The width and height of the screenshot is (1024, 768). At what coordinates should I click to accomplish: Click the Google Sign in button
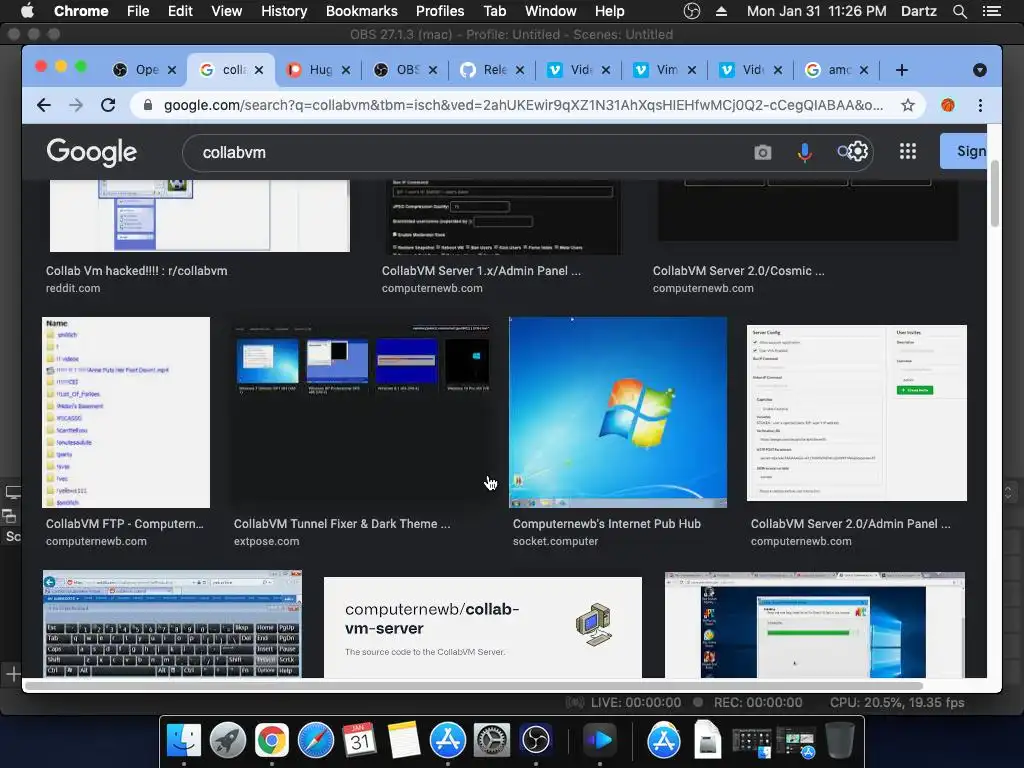pos(963,151)
